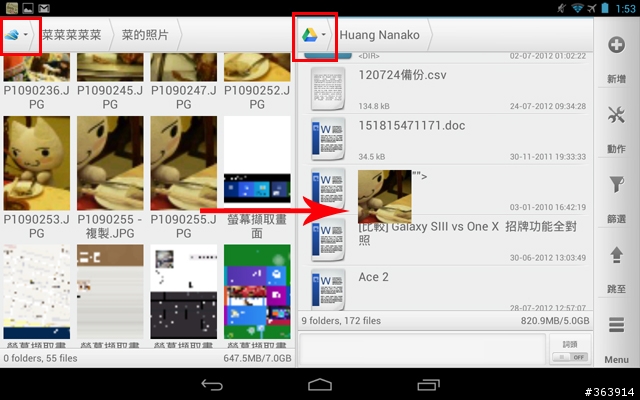The height and width of the screenshot is (400, 640).
Task: Tap the battery icon in status bar
Action: (x=605, y=8)
